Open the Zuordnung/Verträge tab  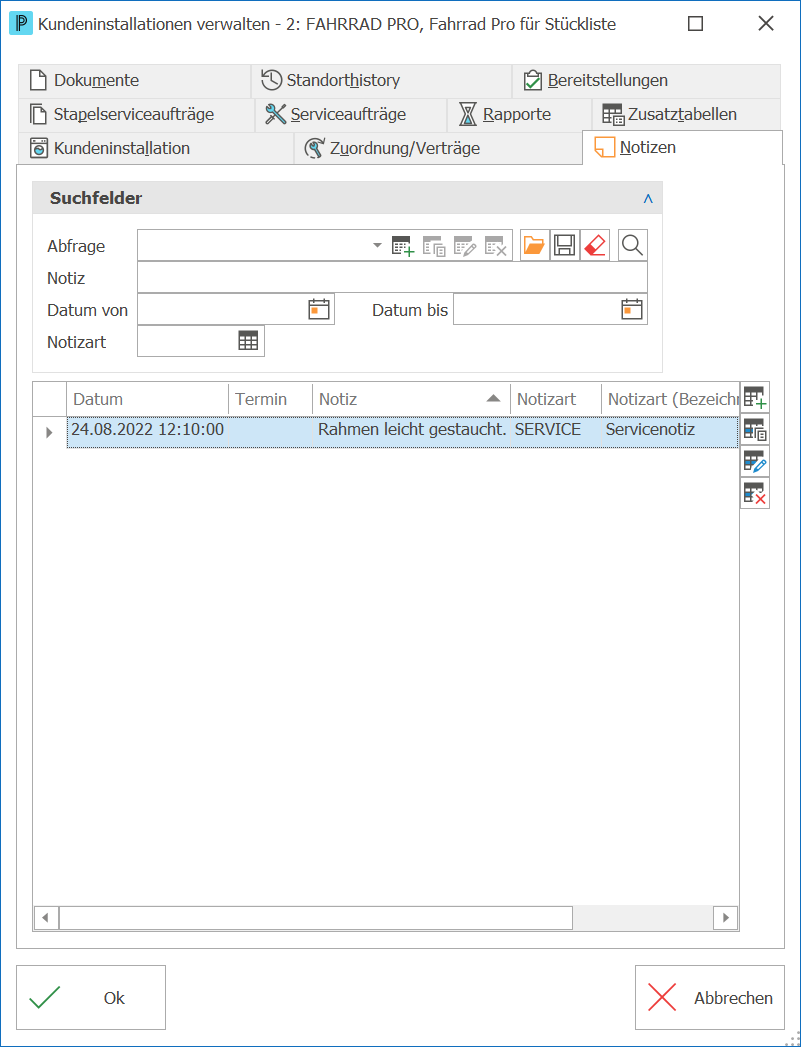pos(439,148)
